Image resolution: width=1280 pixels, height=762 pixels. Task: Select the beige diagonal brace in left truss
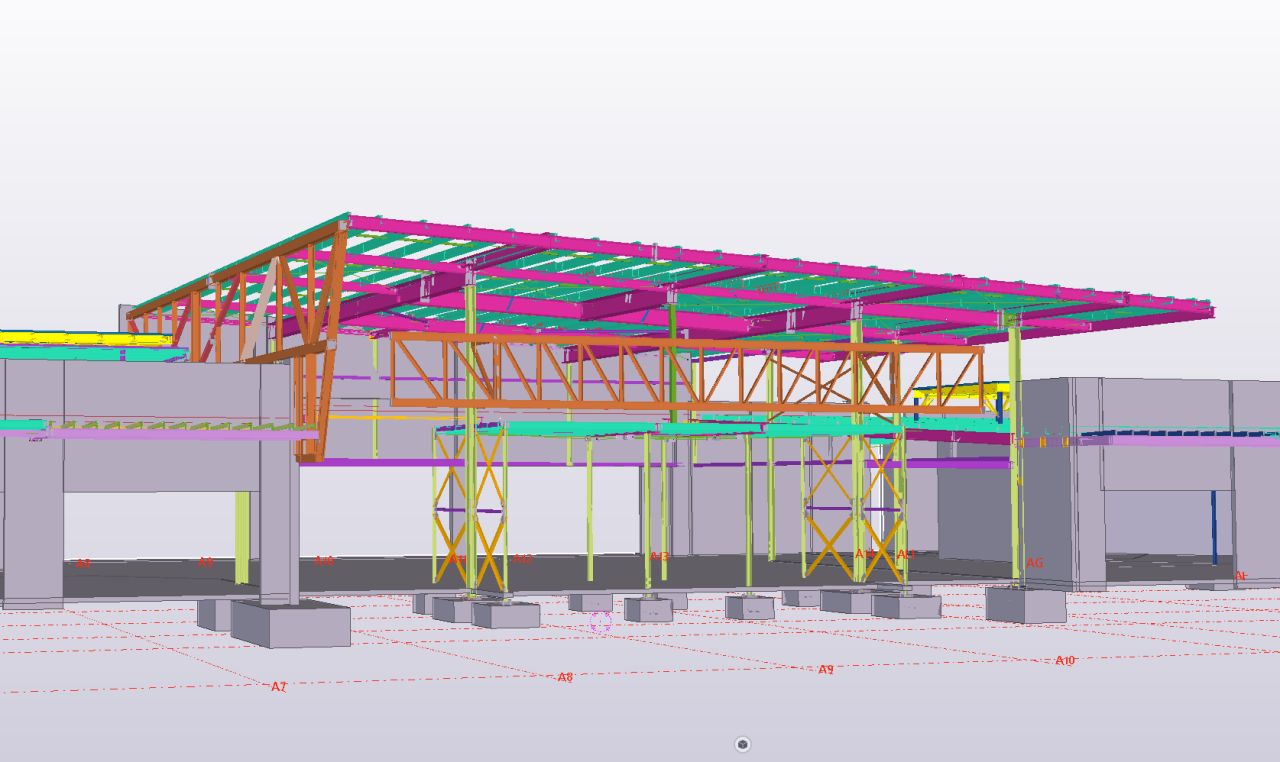click(x=261, y=310)
